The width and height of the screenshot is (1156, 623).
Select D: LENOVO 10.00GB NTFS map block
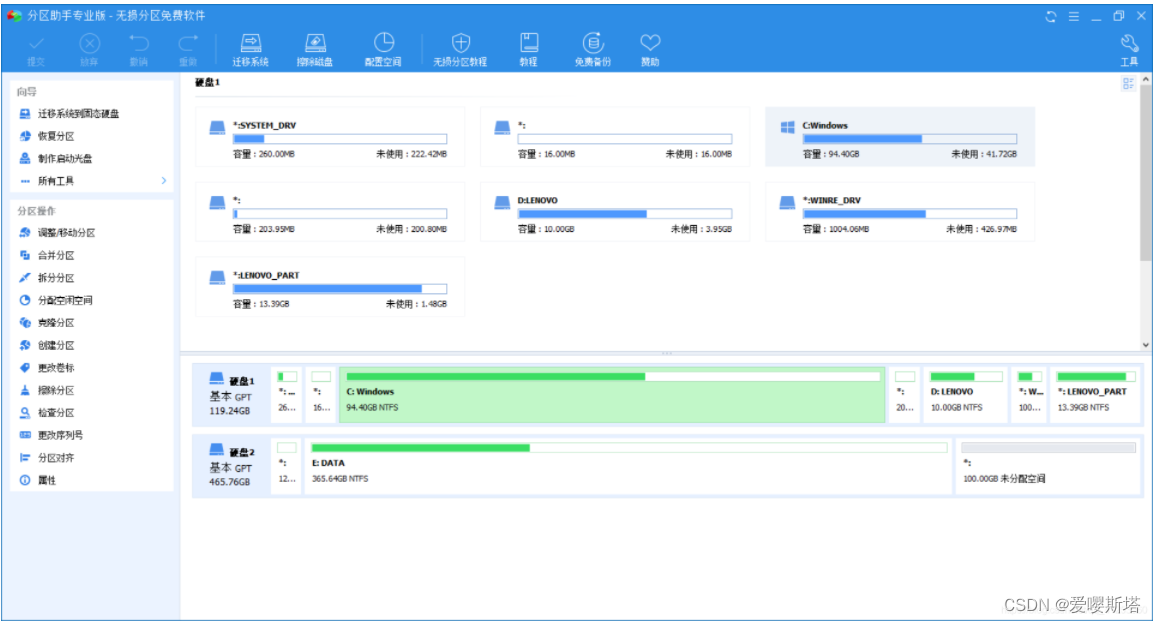tap(965, 394)
